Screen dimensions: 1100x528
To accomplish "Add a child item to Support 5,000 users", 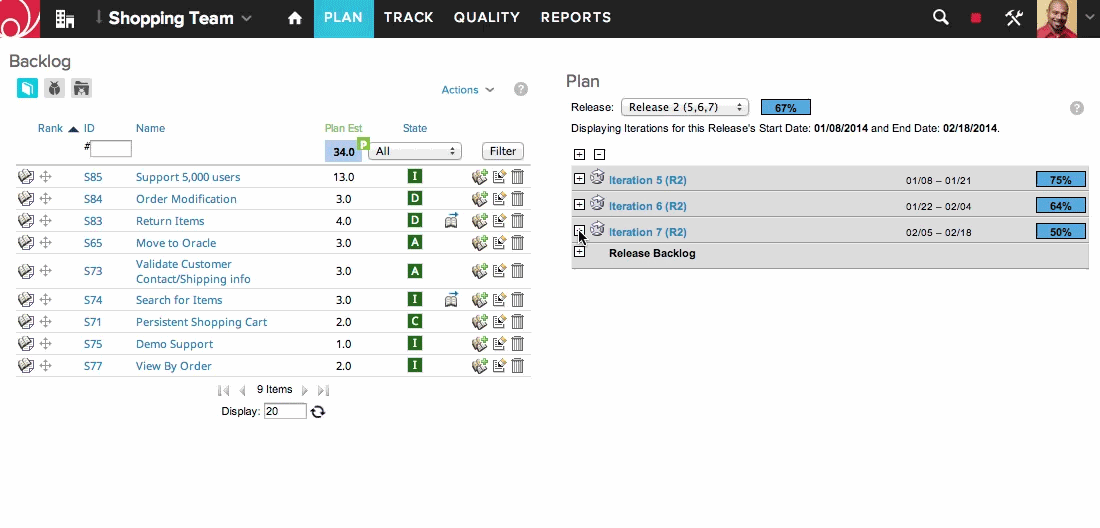I will tap(480, 177).
